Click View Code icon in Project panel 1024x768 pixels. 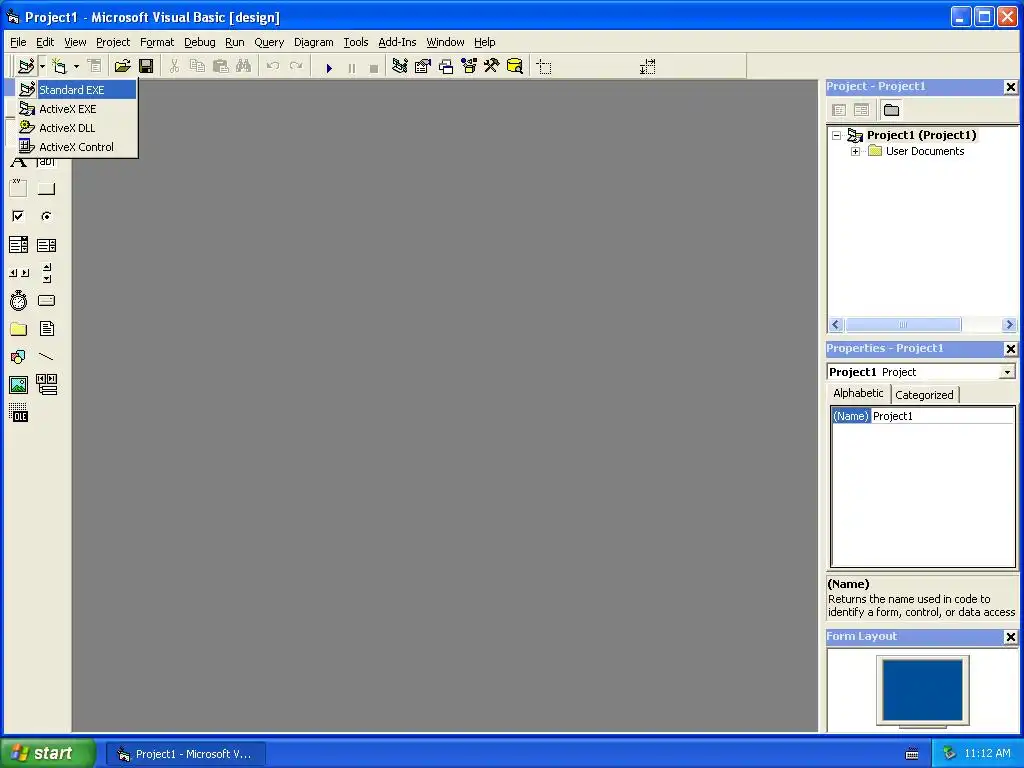coord(839,110)
